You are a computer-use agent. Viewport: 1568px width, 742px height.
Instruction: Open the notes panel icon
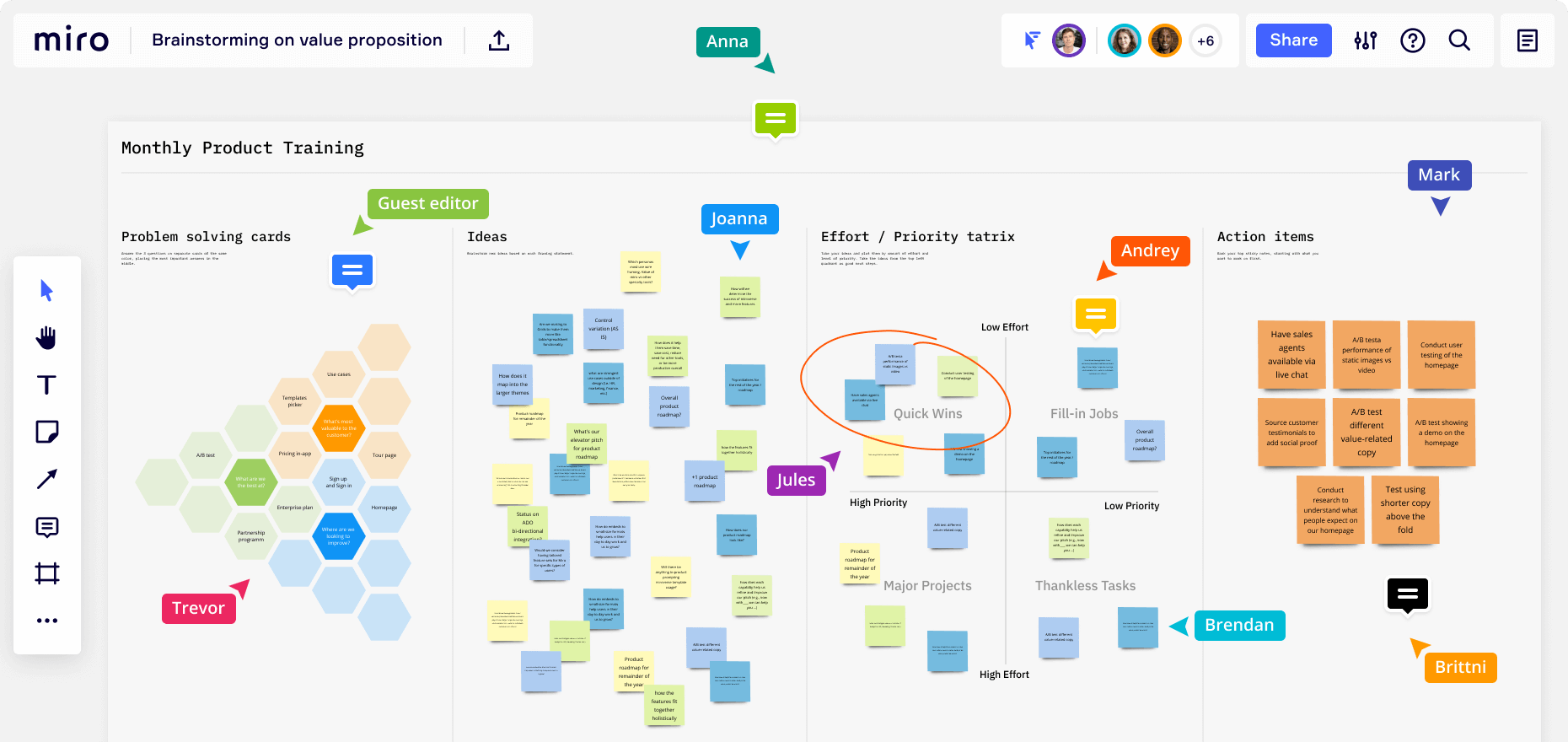click(x=1527, y=40)
